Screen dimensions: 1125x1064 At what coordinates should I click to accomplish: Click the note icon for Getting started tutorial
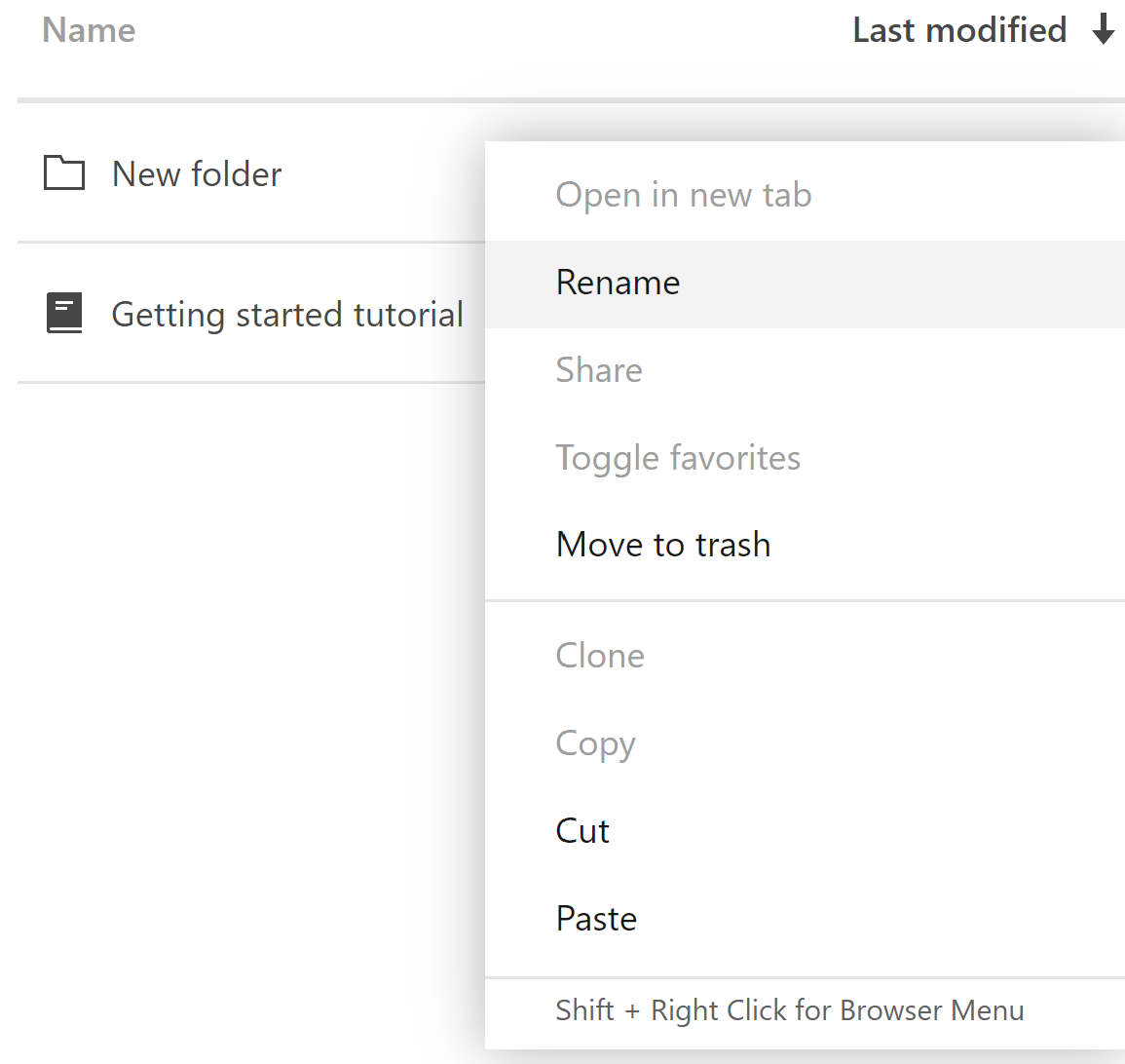(x=64, y=313)
